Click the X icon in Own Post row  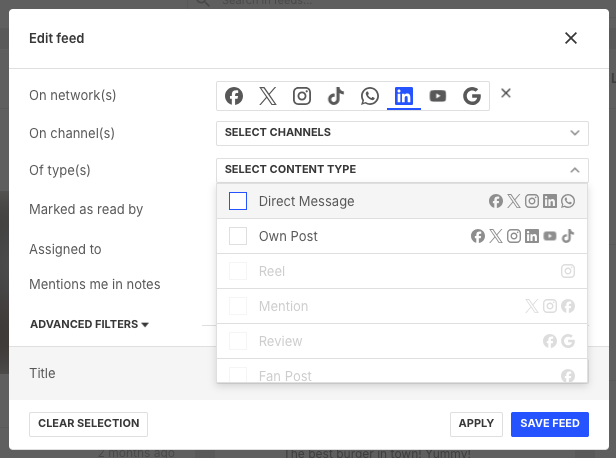click(x=496, y=236)
